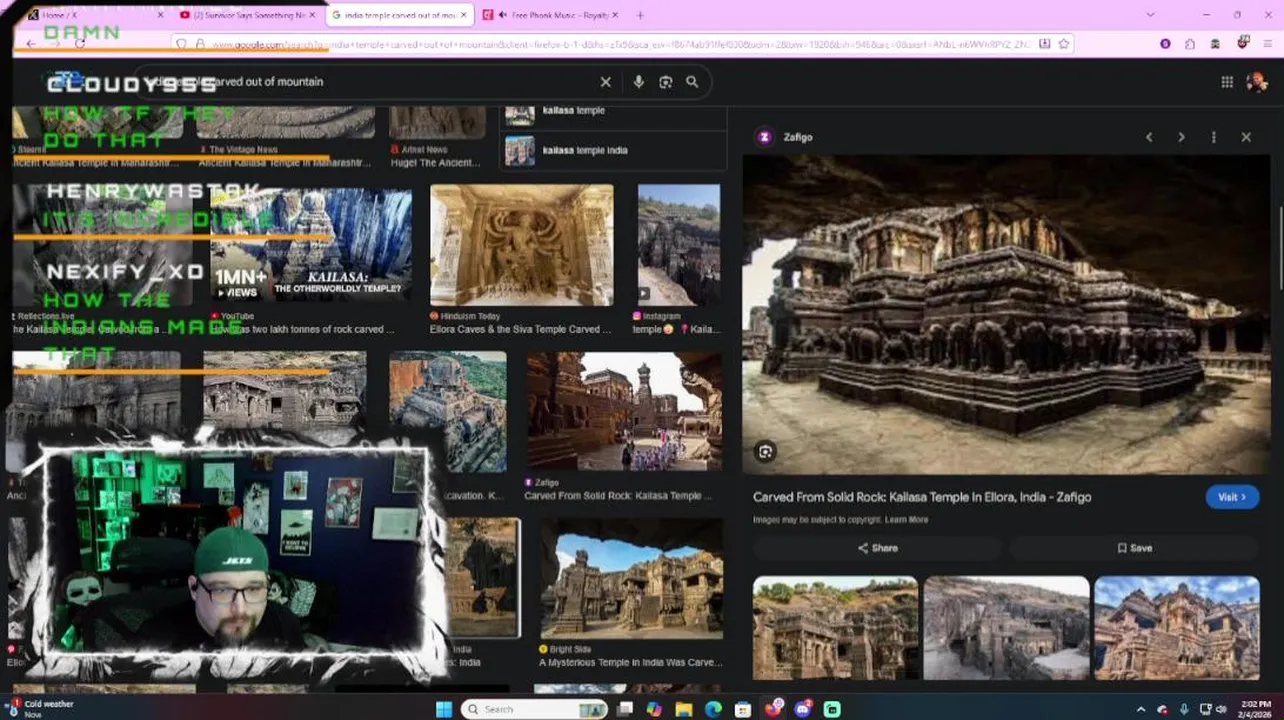The width and height of the screenshot is (1284, 720).
Task: Open the Learn More copyright link
Action: pos(906,520)
